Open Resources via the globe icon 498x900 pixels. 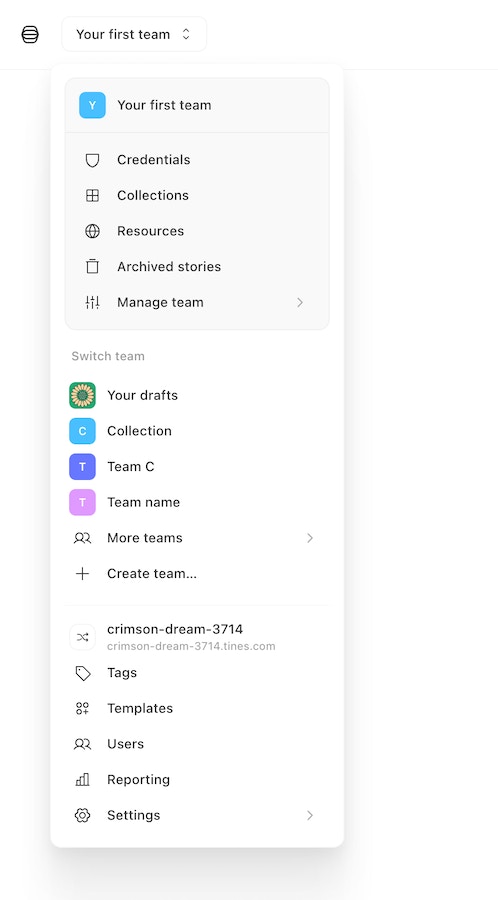(92, 231)
